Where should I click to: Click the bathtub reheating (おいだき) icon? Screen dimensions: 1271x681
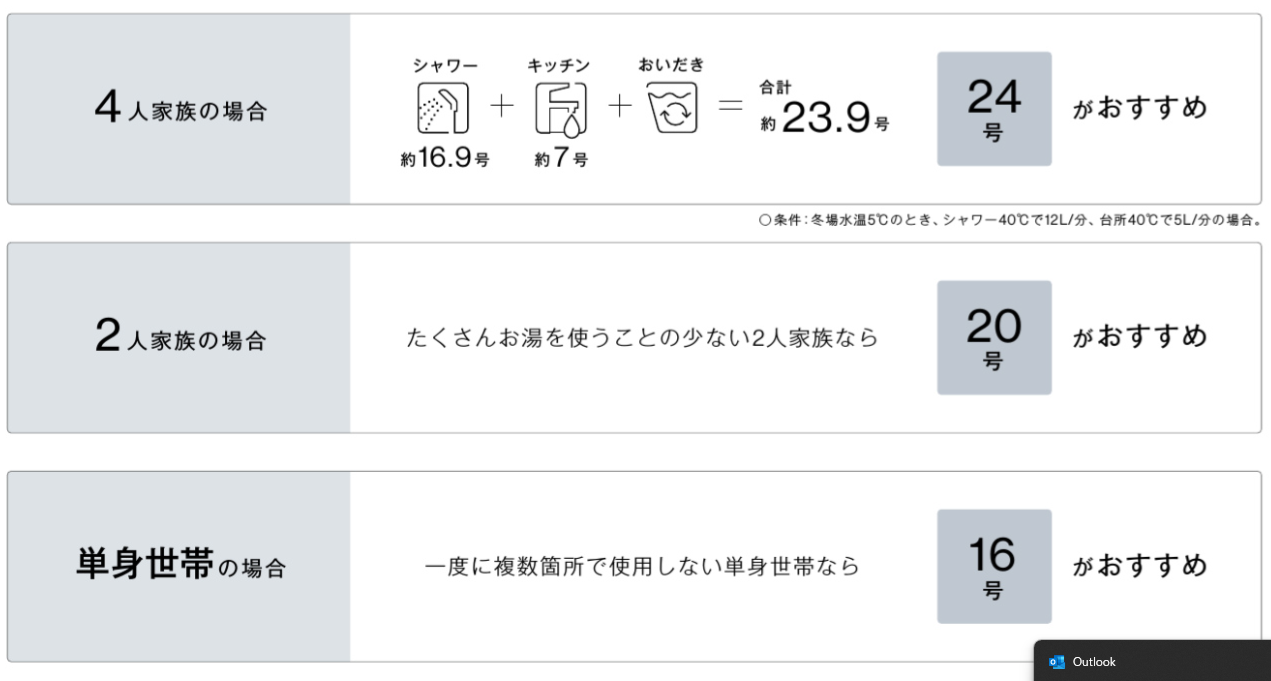coord(672,109)
